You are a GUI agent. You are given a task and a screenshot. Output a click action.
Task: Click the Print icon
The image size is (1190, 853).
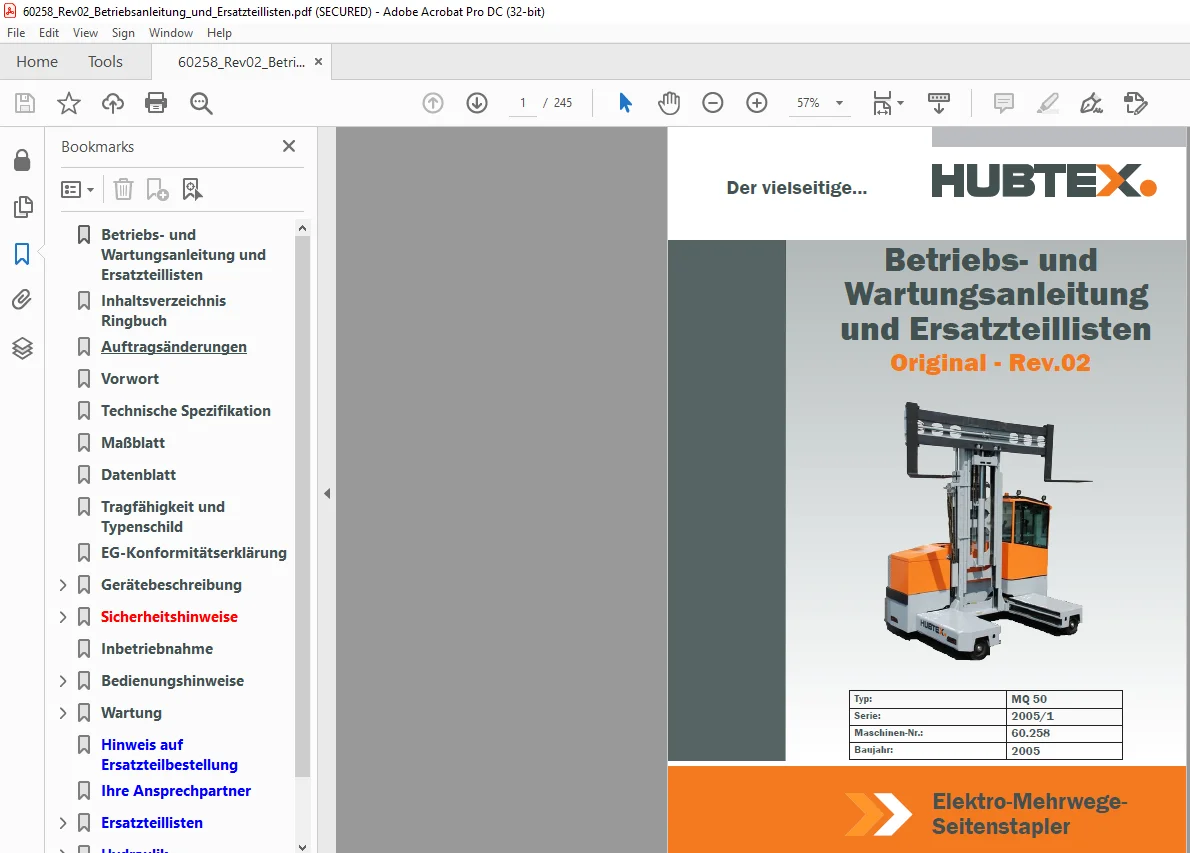[x=156, y=103]
